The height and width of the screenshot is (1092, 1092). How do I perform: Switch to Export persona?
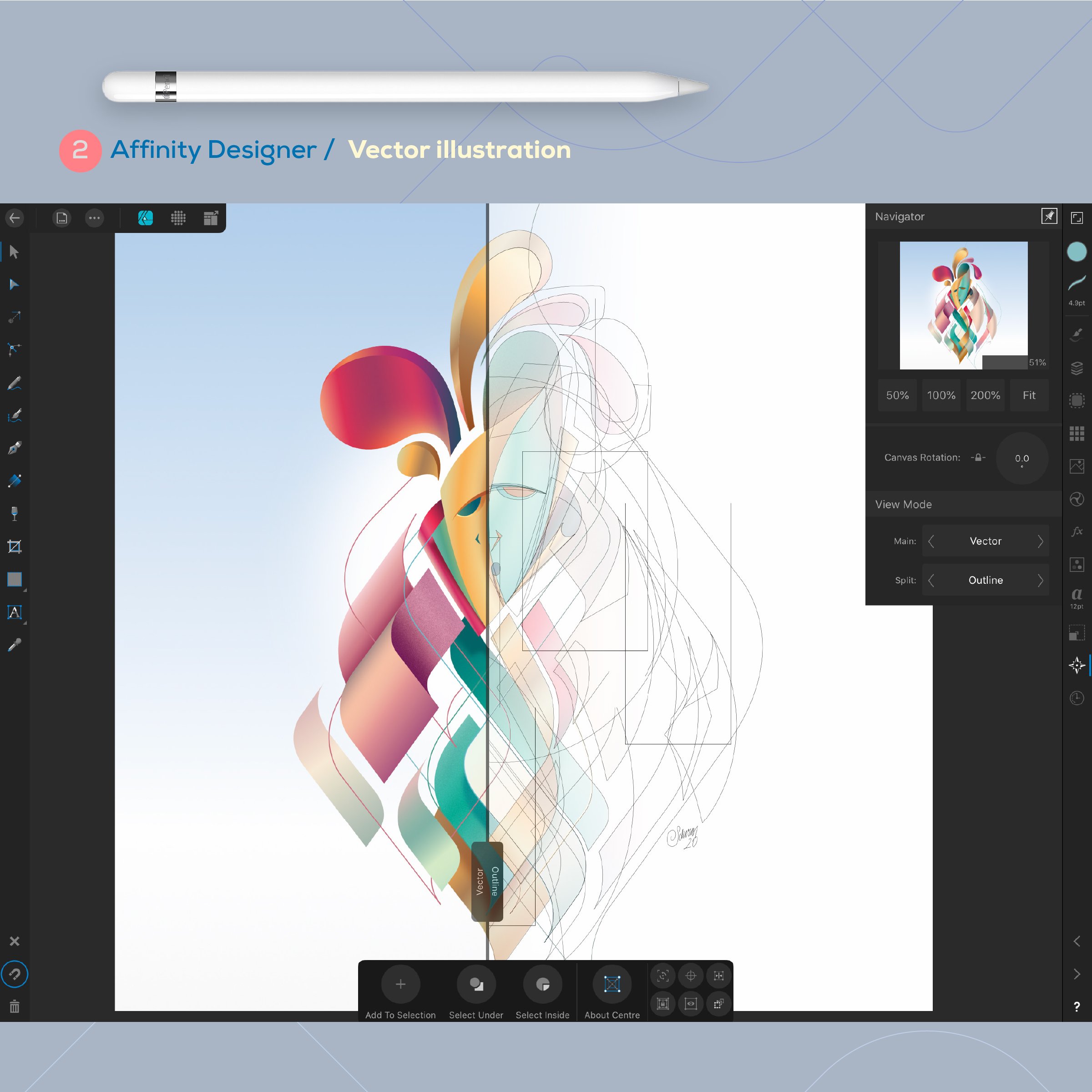pos(211,217)
